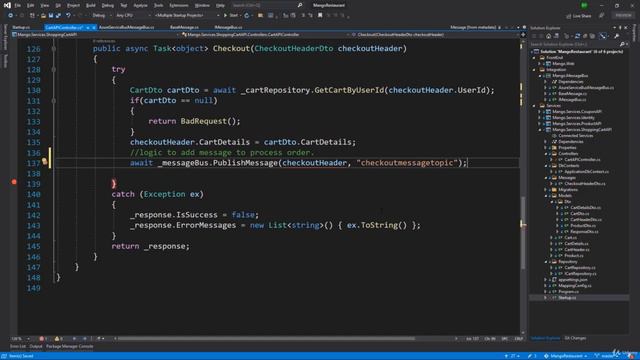This screenshot has height=360, width=640.
Task: Toggle Show All Files in Solution Explorer
Action: pyautogui.click(x=592, y=36)
